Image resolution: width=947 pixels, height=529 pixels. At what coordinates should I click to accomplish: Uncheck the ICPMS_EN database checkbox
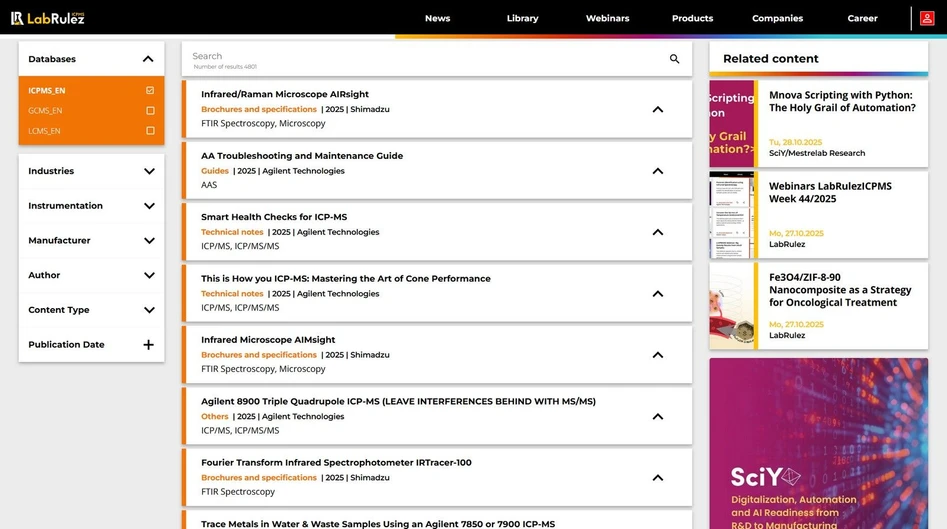(150, 91)
